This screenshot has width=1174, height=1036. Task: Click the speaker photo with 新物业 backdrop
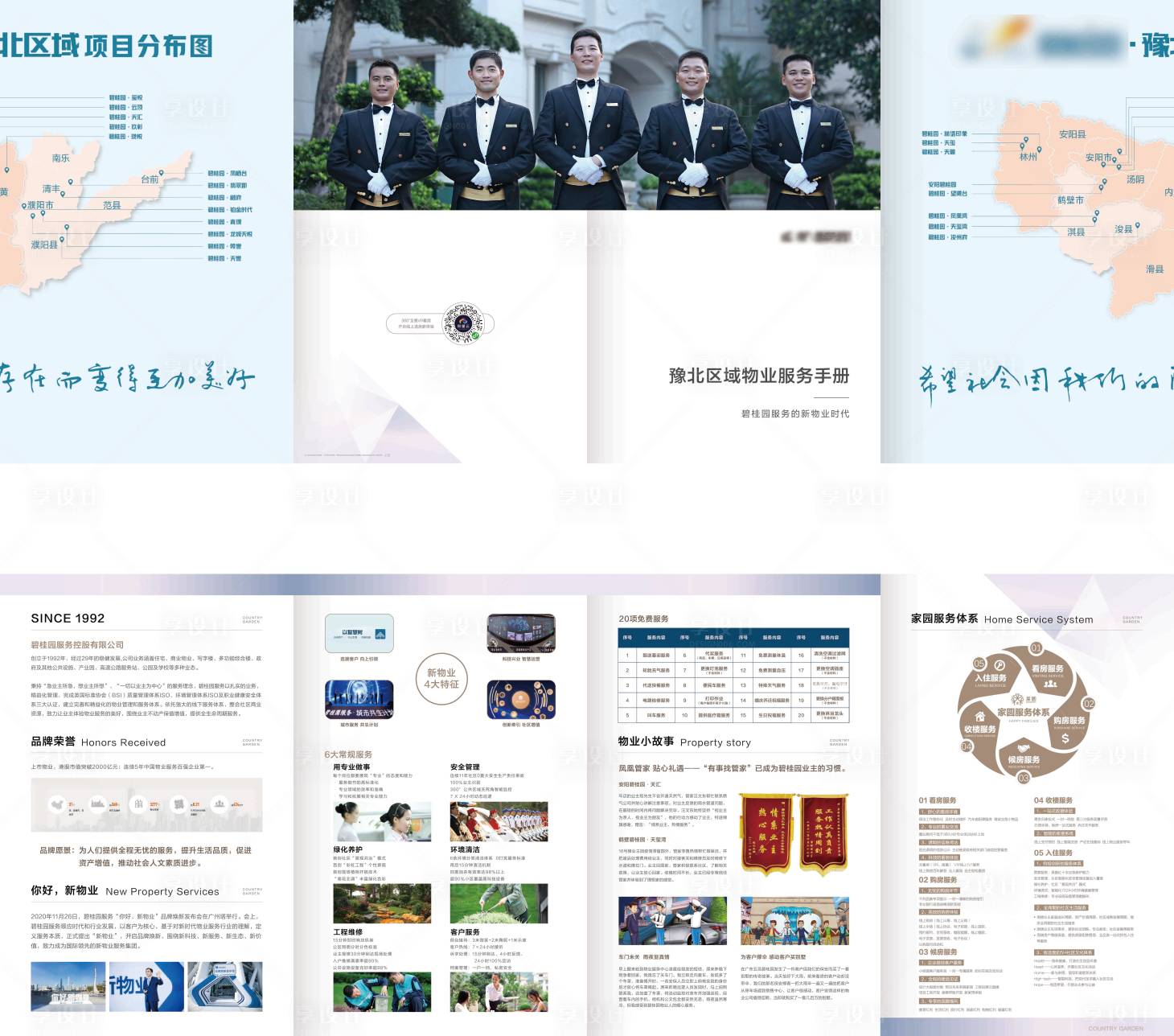click(x=146, y=986)
